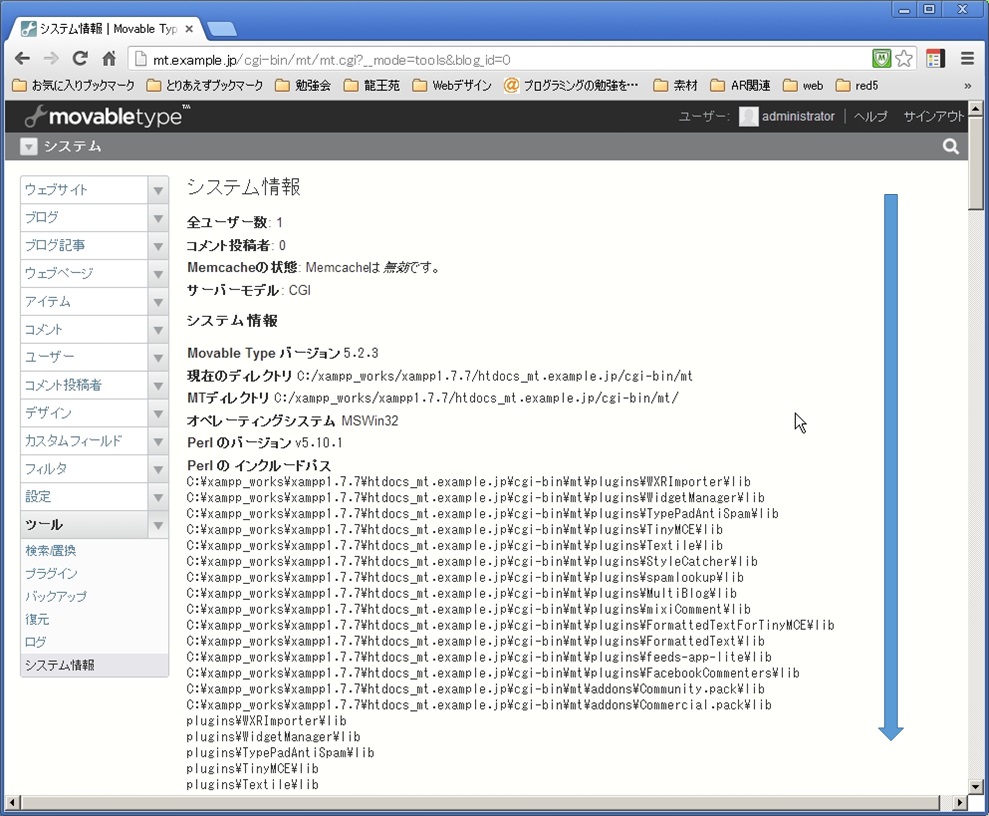Open the green shield extension icon
The width and height of the screenshot is (989, 816).
coord(881,59)
